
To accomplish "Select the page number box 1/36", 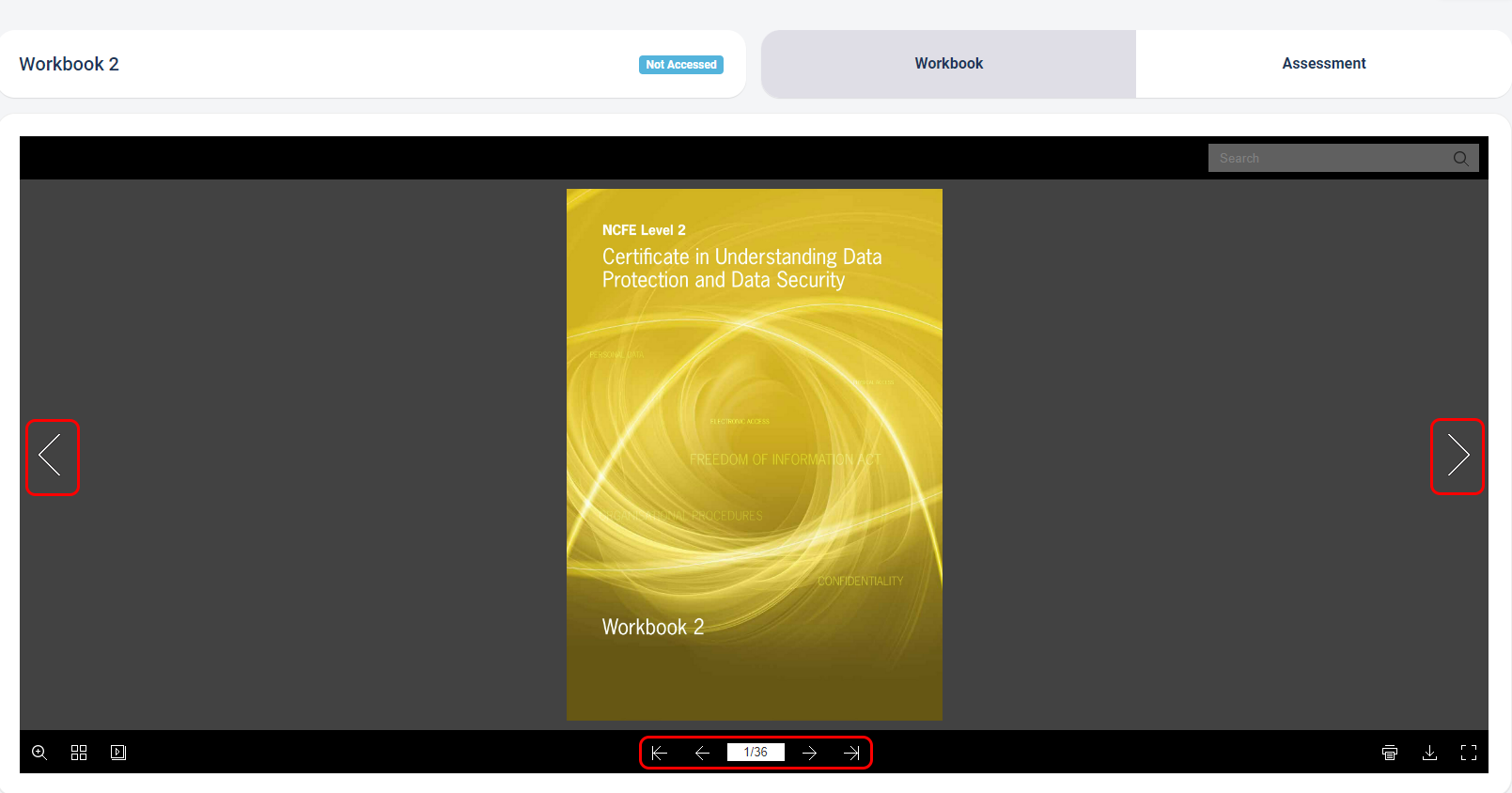I will coord(756,753).
